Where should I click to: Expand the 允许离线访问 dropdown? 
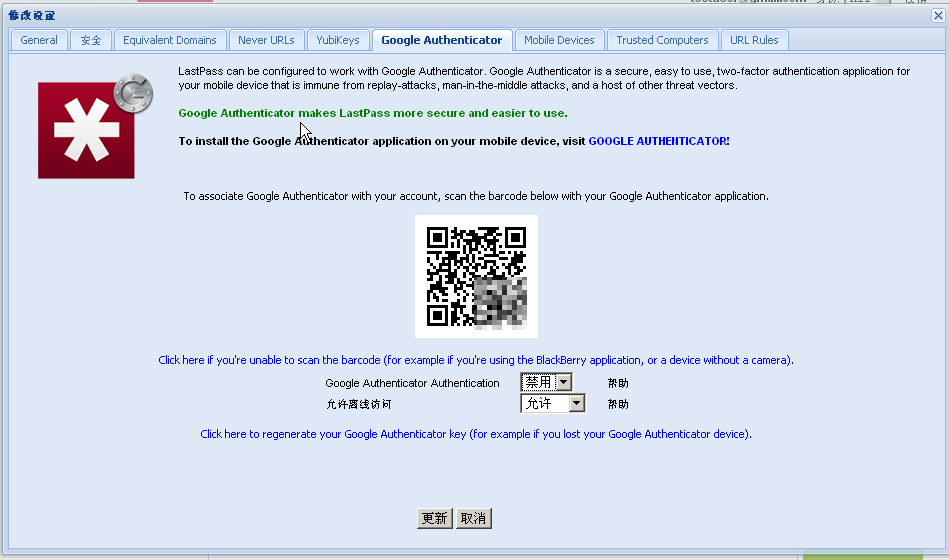coord(553,403)
